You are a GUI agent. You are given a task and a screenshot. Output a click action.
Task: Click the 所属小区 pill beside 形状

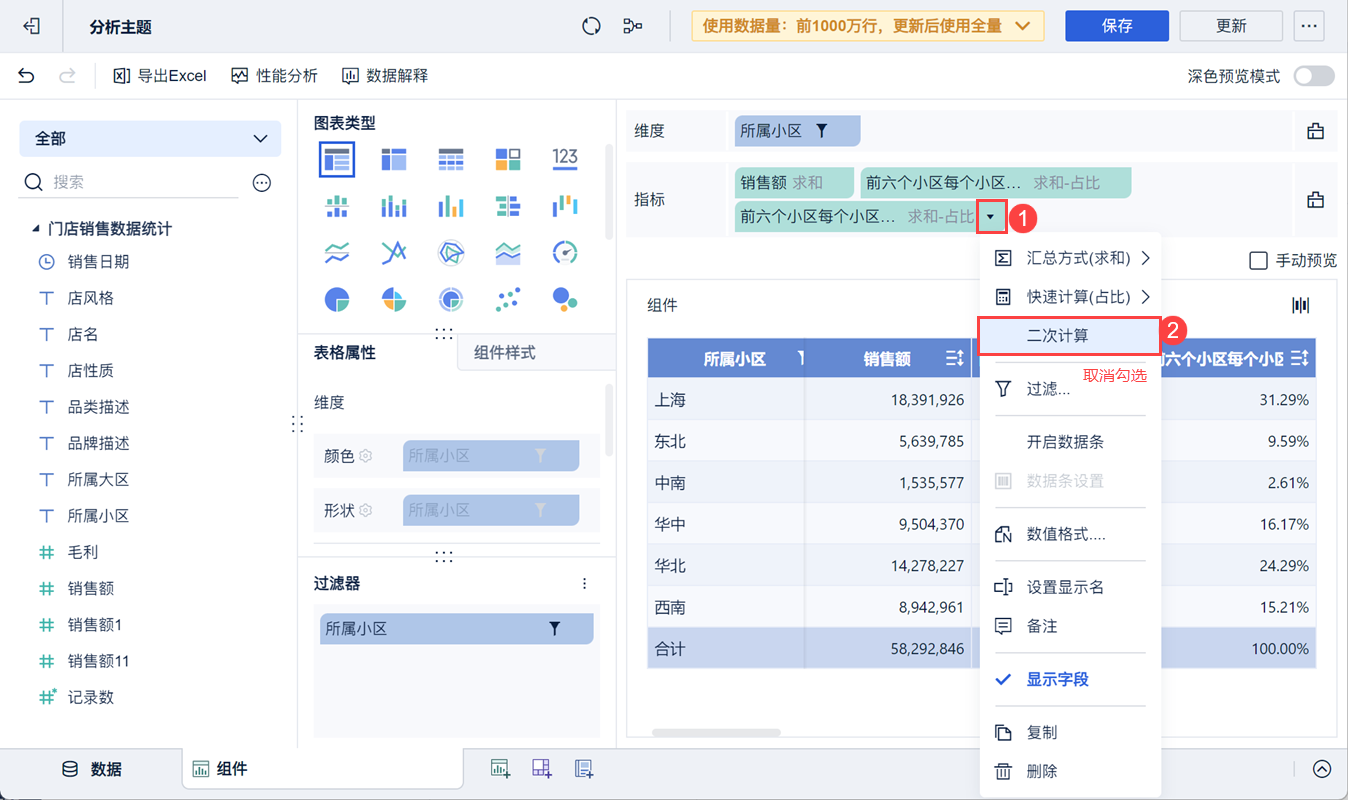tap(491, 510)
